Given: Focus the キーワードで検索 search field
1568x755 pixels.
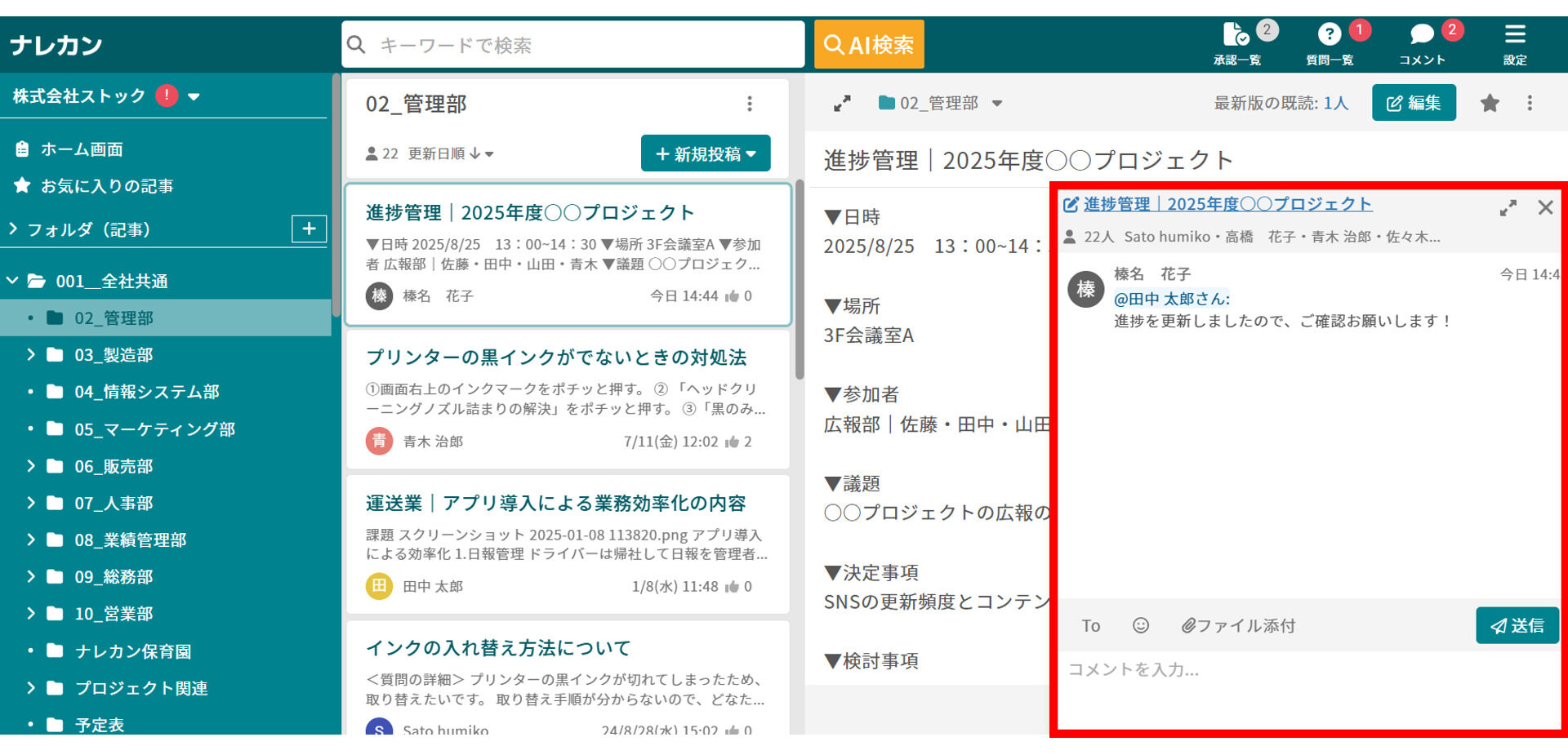Looking at the screenshot, I should coord(573,44).
